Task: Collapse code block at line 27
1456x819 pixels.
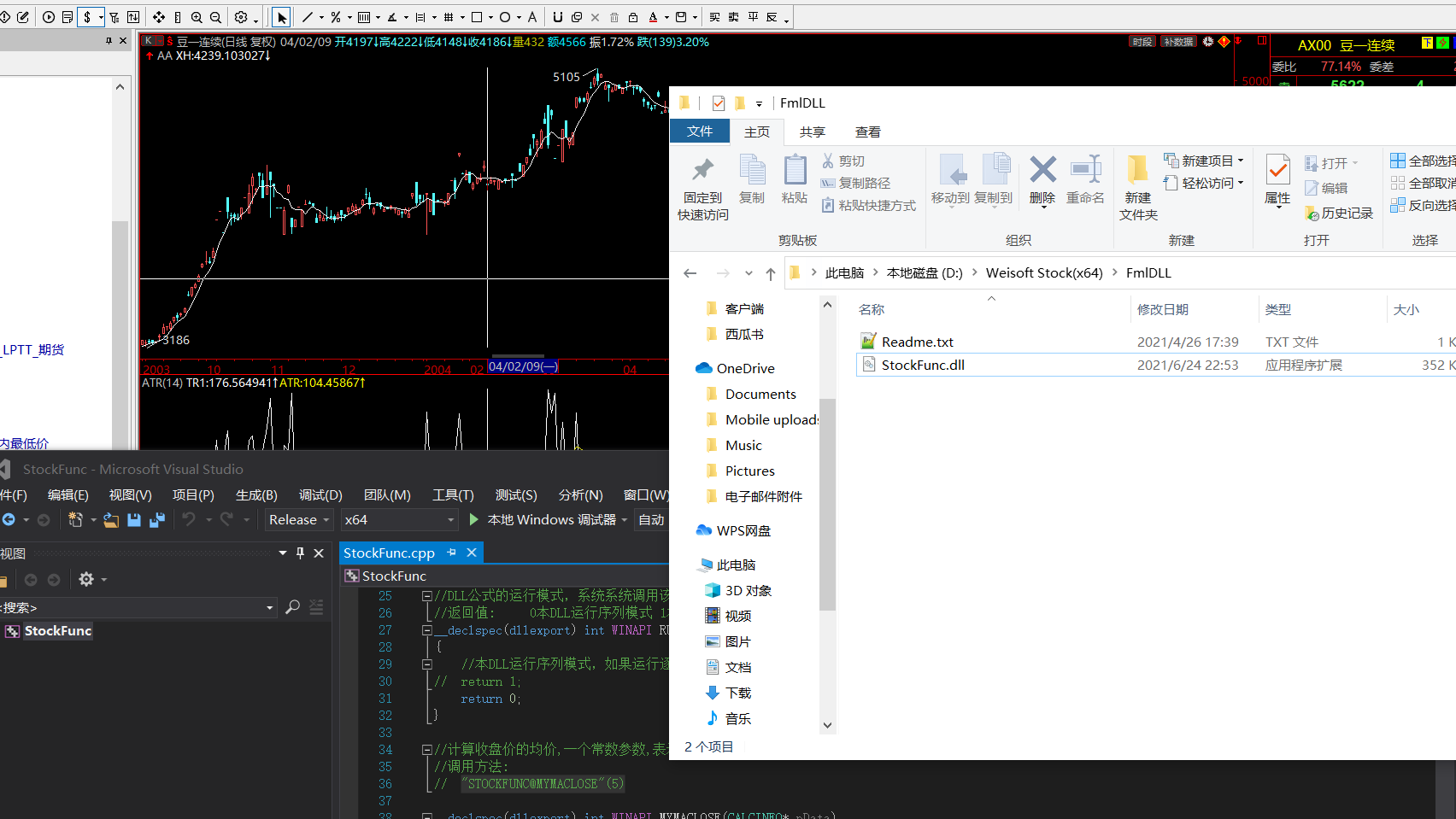Action: pos(426,630)
